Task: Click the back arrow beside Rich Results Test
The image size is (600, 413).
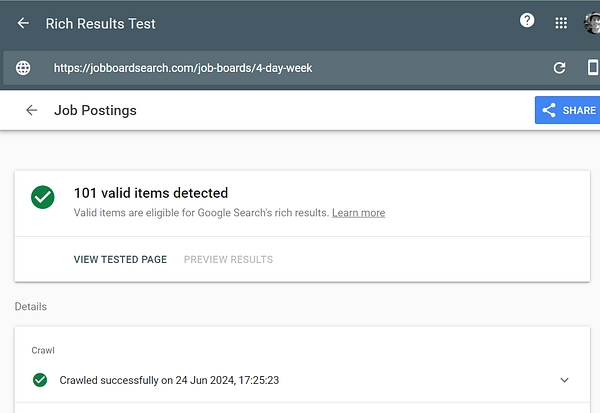Action: 23,23
